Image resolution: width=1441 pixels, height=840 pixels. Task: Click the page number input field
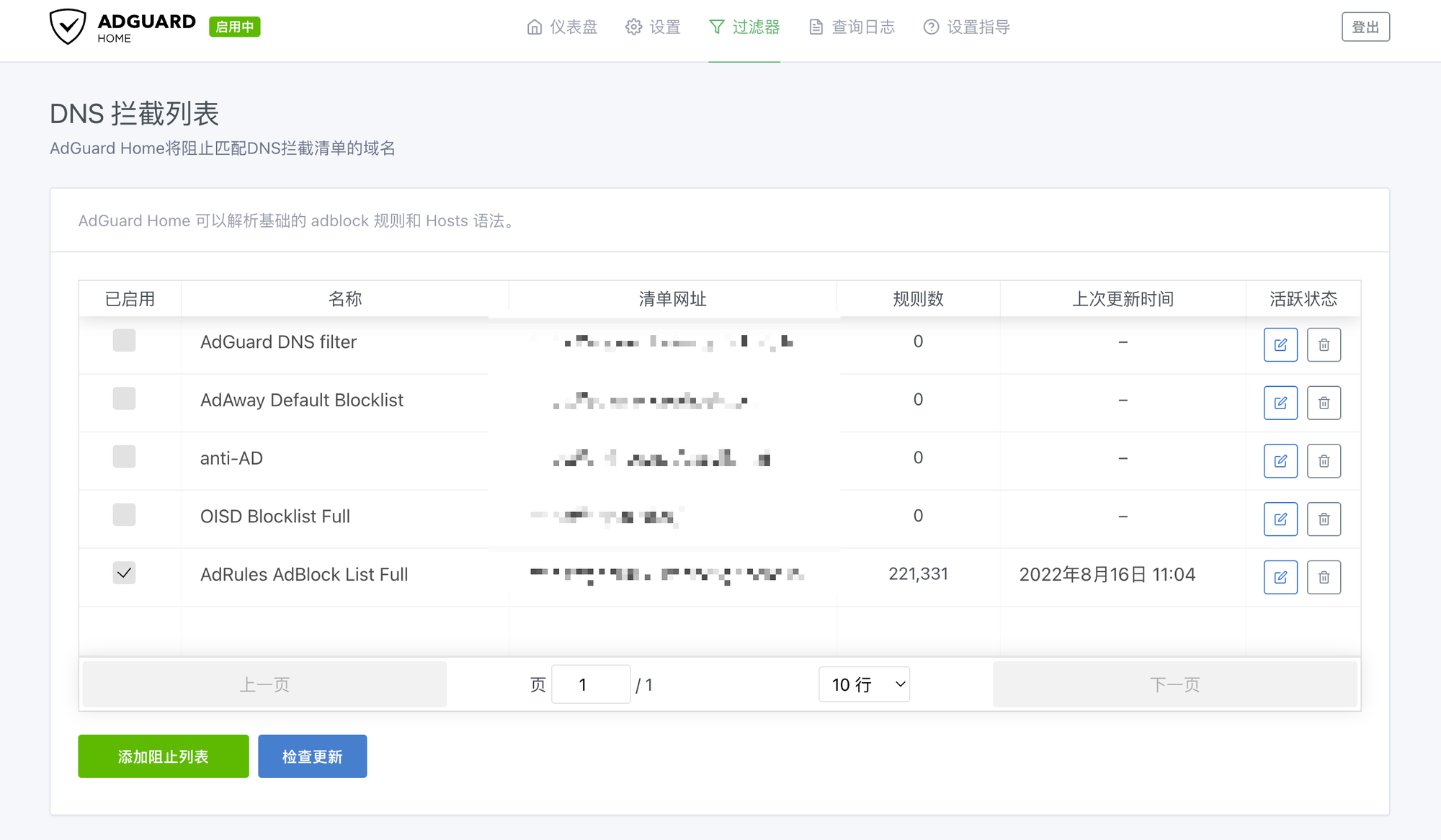[591, 684]
